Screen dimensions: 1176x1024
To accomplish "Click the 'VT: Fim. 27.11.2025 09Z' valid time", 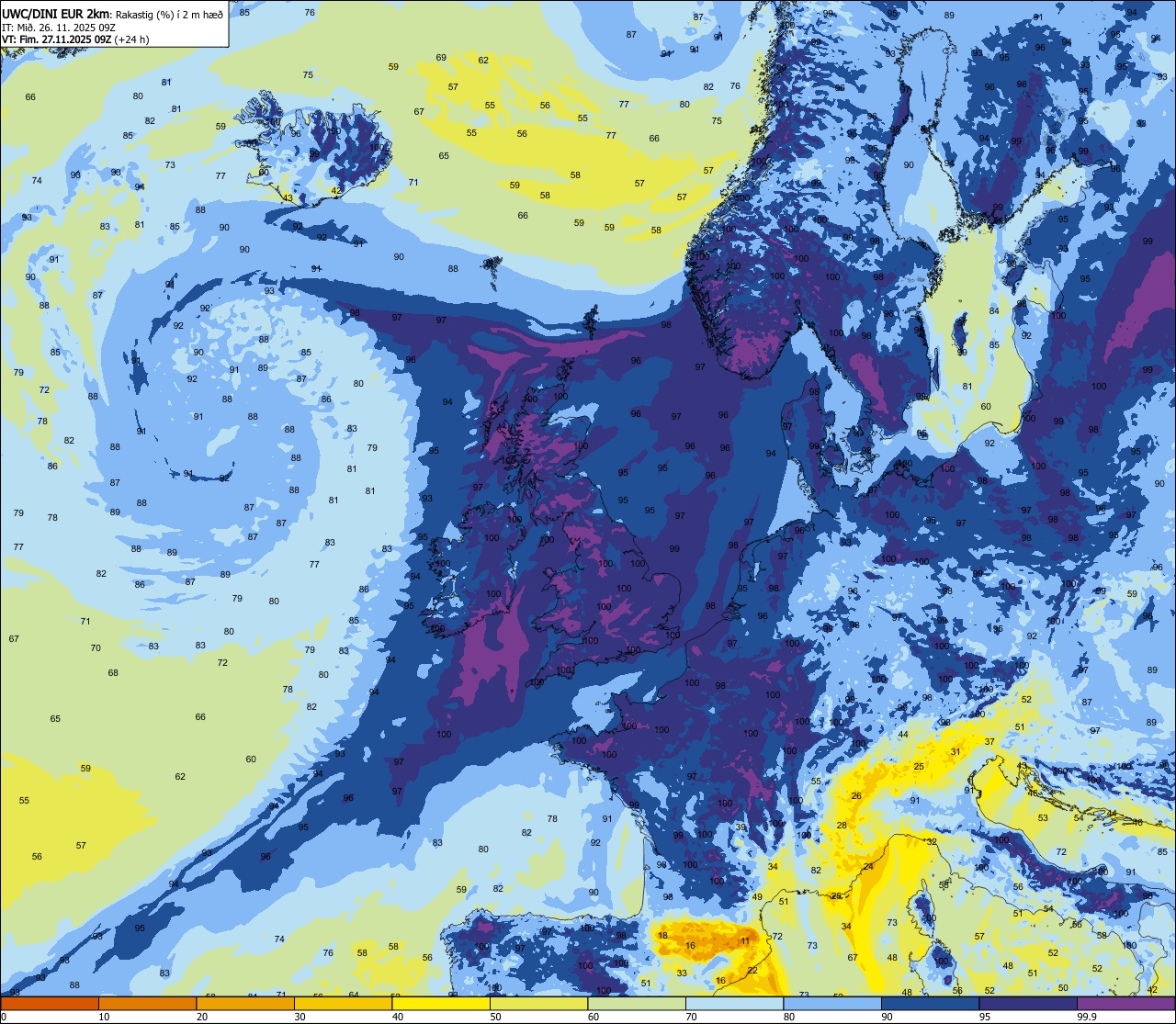I will 57,39.
